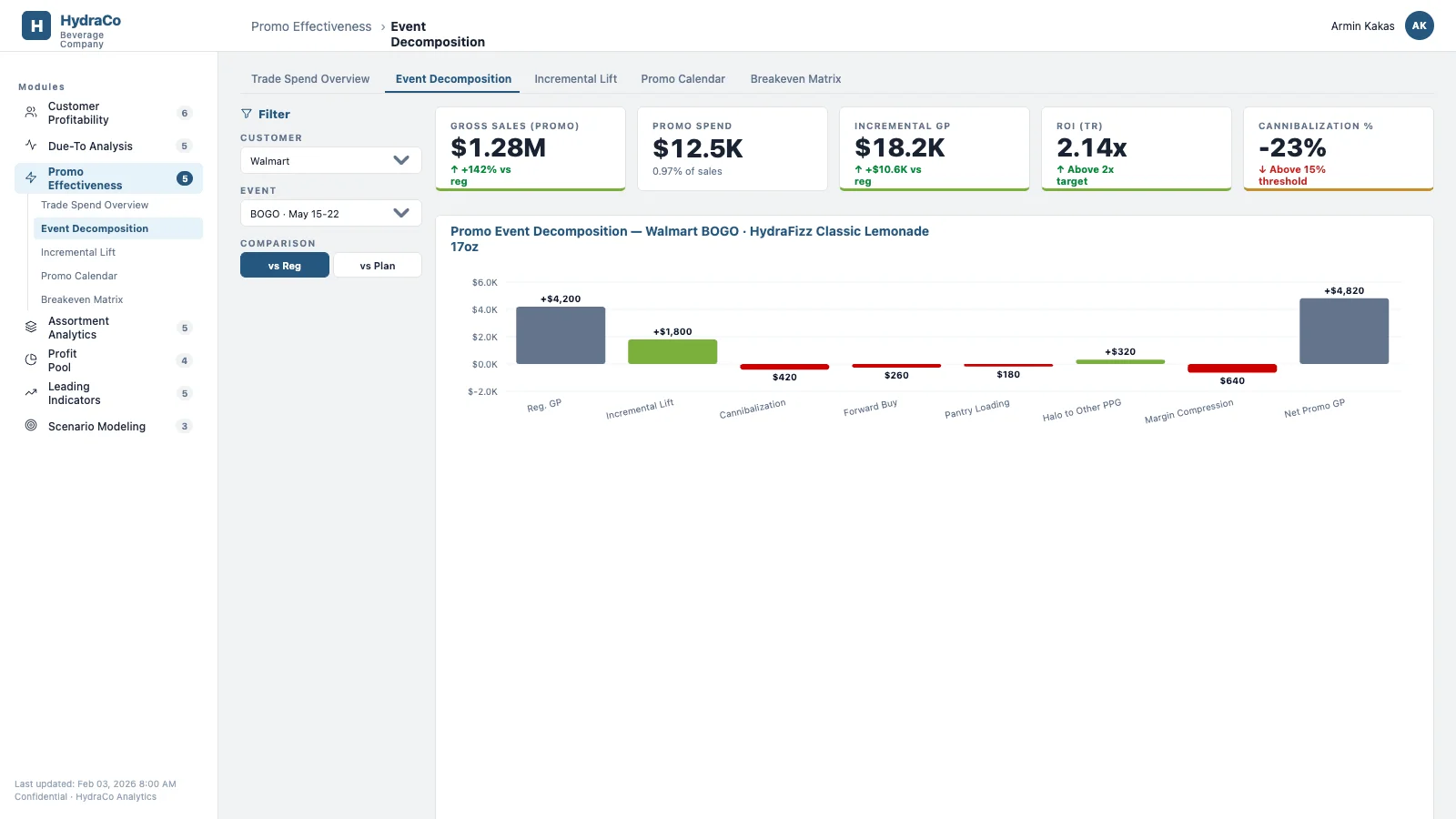
Task: Click the Gross Sales (Promo) KPI card
Action: click(531, 149)
